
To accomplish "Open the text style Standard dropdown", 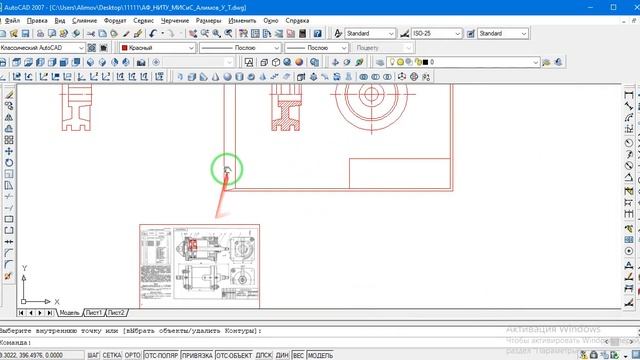I will point(391,33).
